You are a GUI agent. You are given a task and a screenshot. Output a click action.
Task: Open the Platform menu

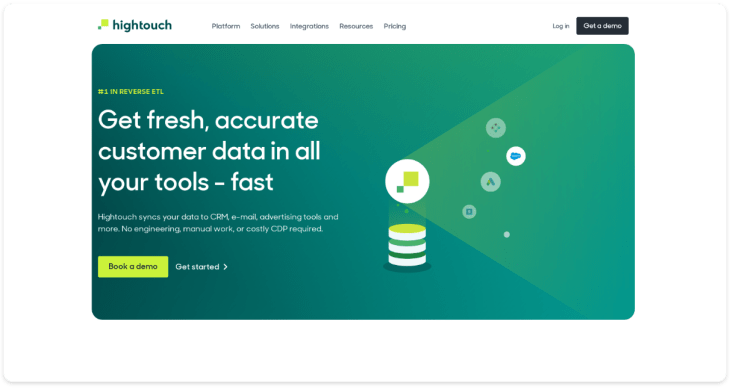226,26
